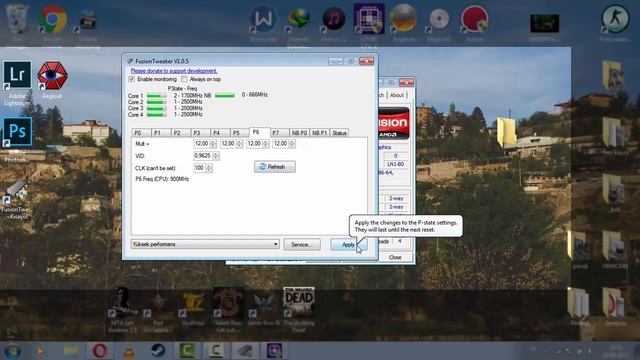Screen dimensions: 640x360
Task: Toggle Enable monitoring checkbox
Action: [132, 79]
